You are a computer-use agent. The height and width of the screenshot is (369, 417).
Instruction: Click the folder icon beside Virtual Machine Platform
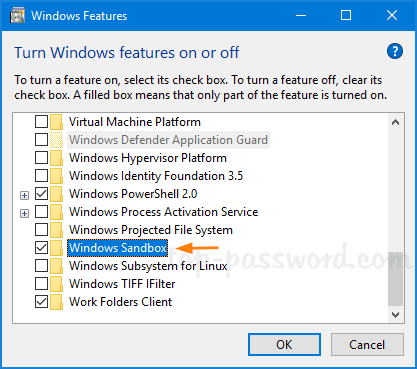[x=56, y=122]
